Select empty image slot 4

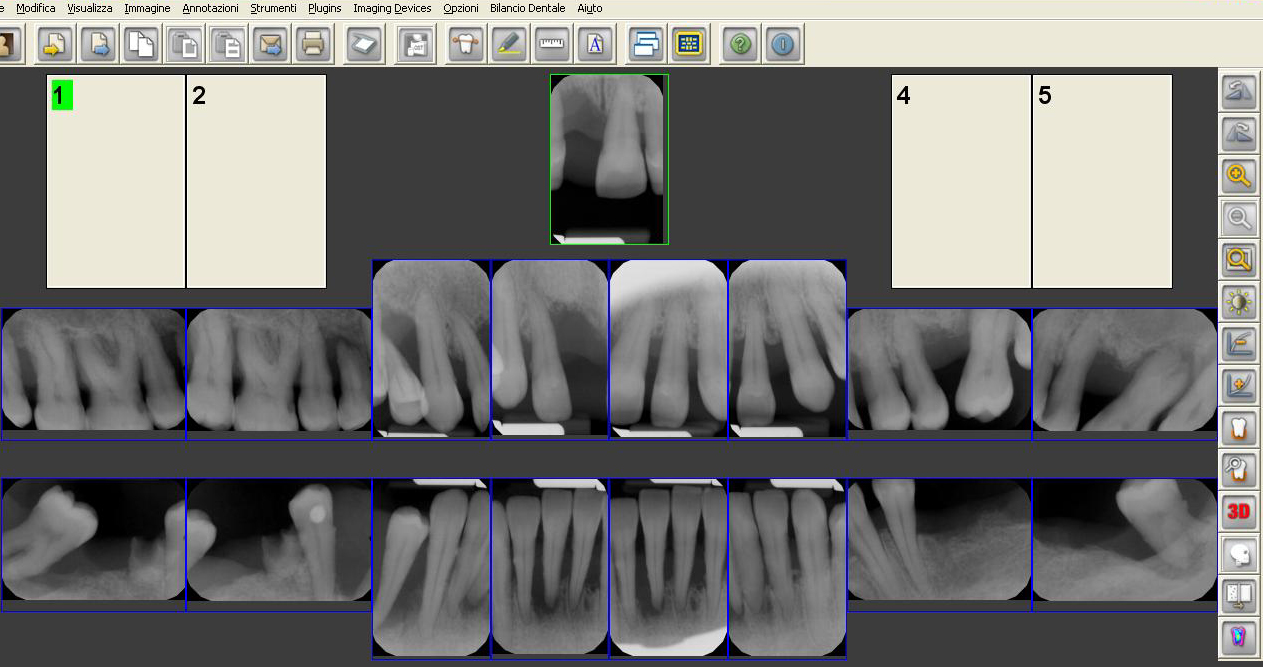961,181
